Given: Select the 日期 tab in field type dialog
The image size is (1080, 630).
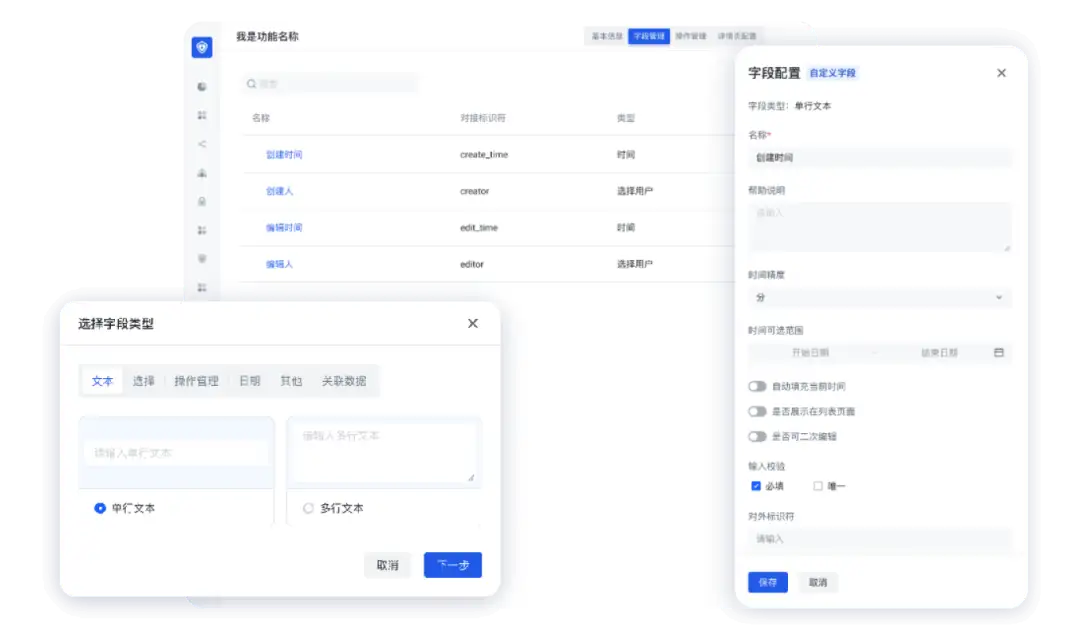Looking at the screenshot, I should (x=249, y=381).
